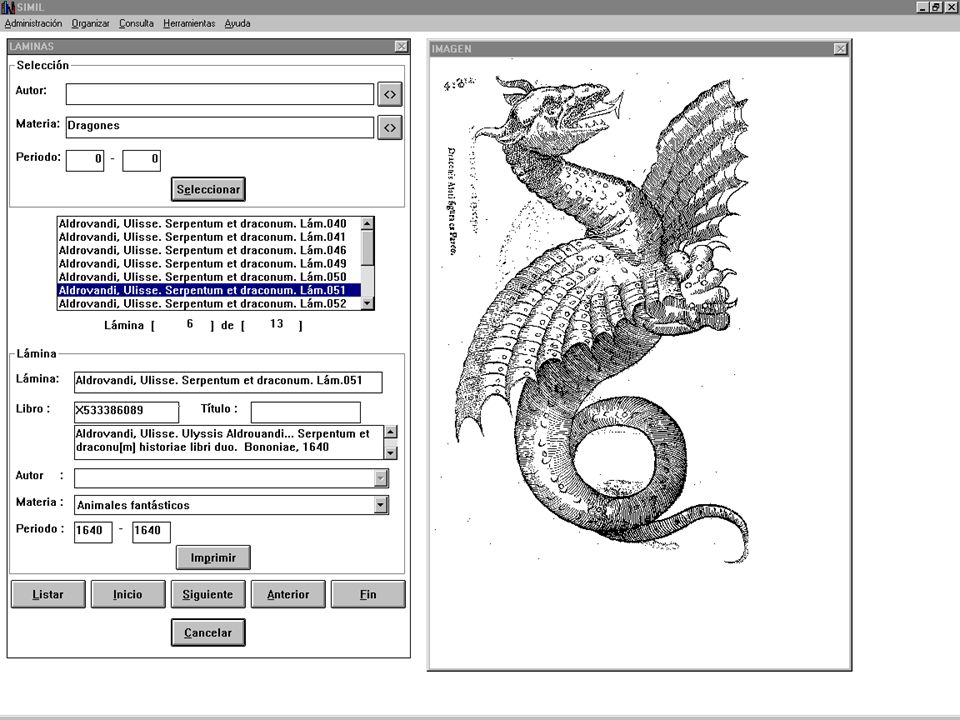The height and width of the screenshot is (720, 960).
Task: Click book description scroll up arrow
Action: point(390,432)
